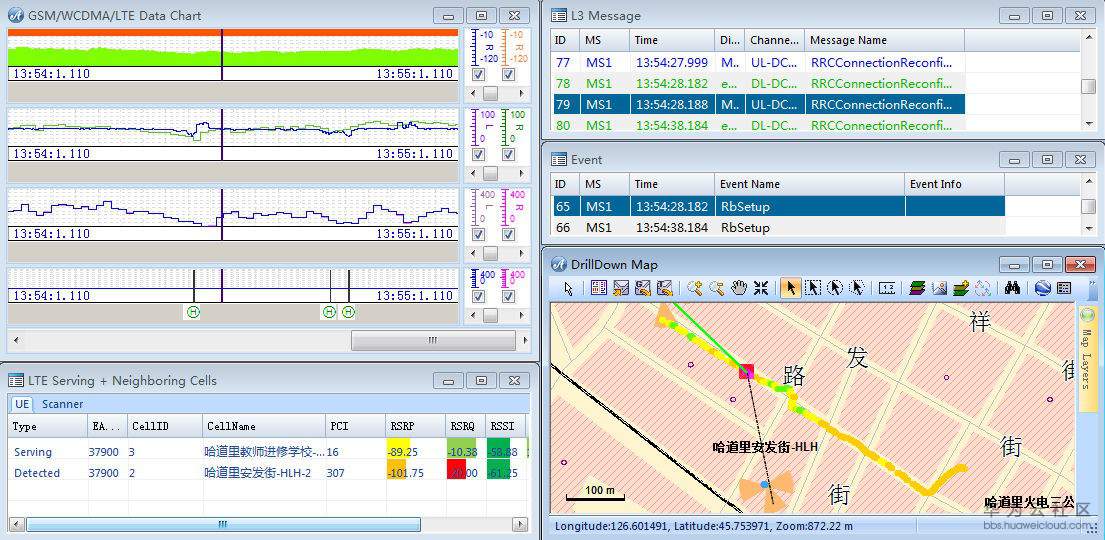Screen dimensions: 1105x540
Task: Click second chart's scale scrollbar thumb
Action: [x=490, y=173]
